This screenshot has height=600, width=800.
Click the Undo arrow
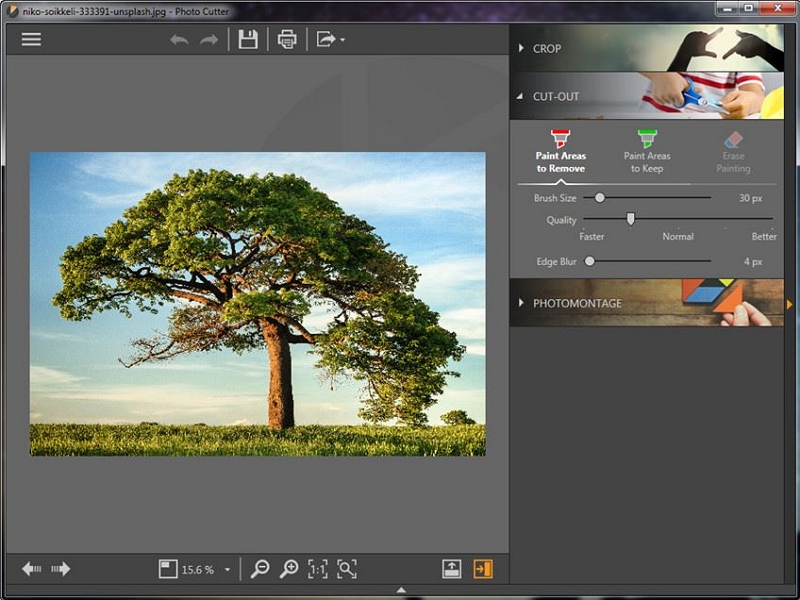(179, 40)
